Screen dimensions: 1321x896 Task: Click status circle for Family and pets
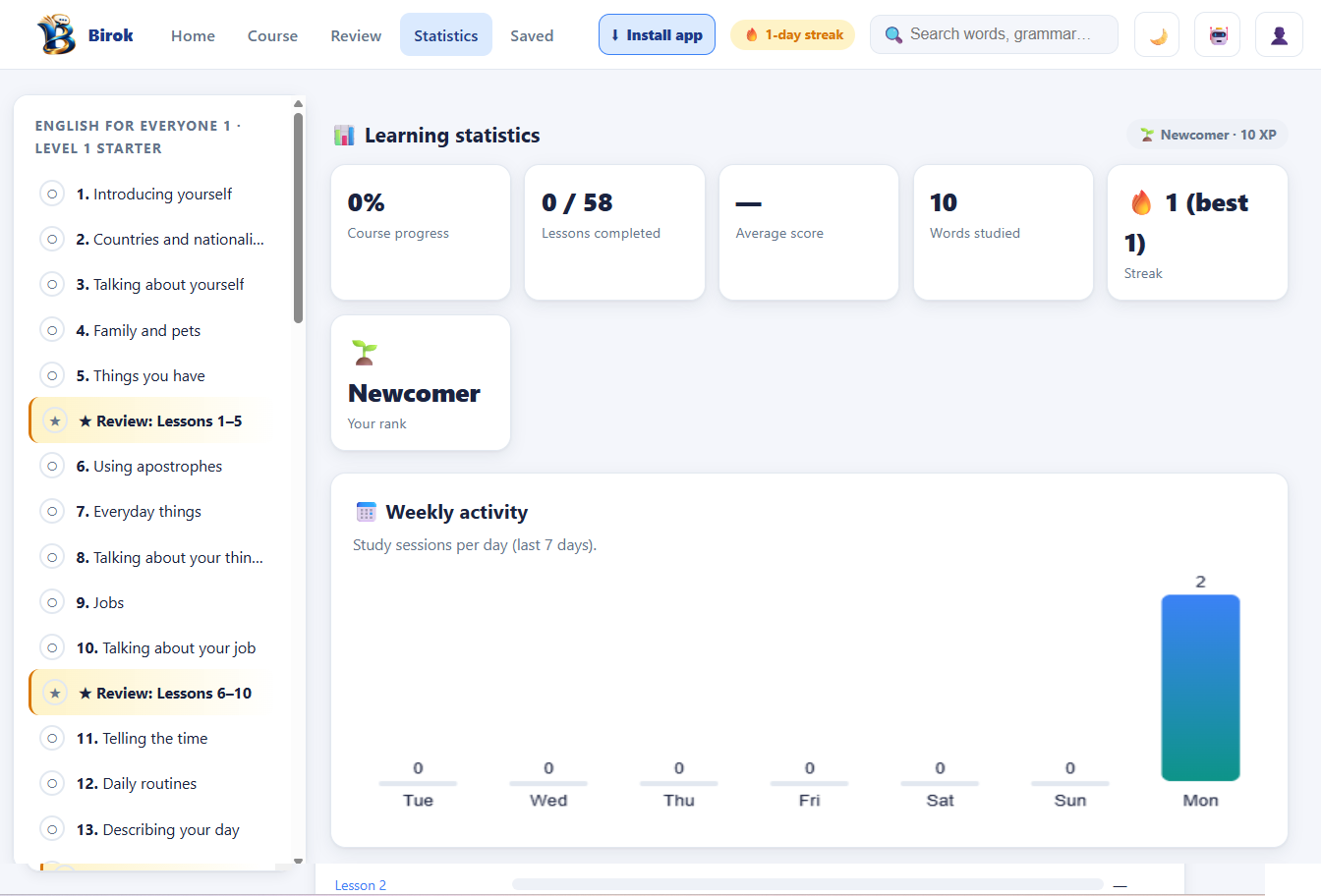52,330
